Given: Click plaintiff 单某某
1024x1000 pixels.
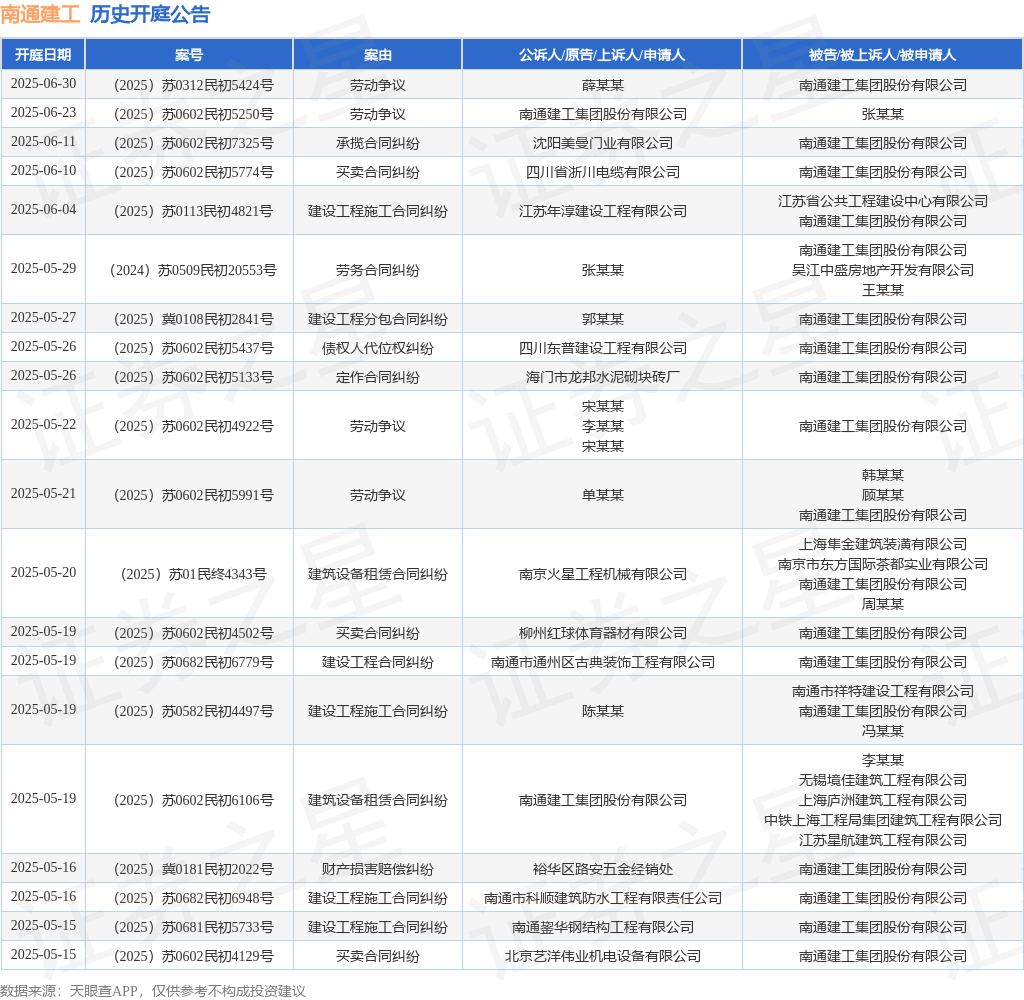Looking at the screenshot, I should pos(602,495).
